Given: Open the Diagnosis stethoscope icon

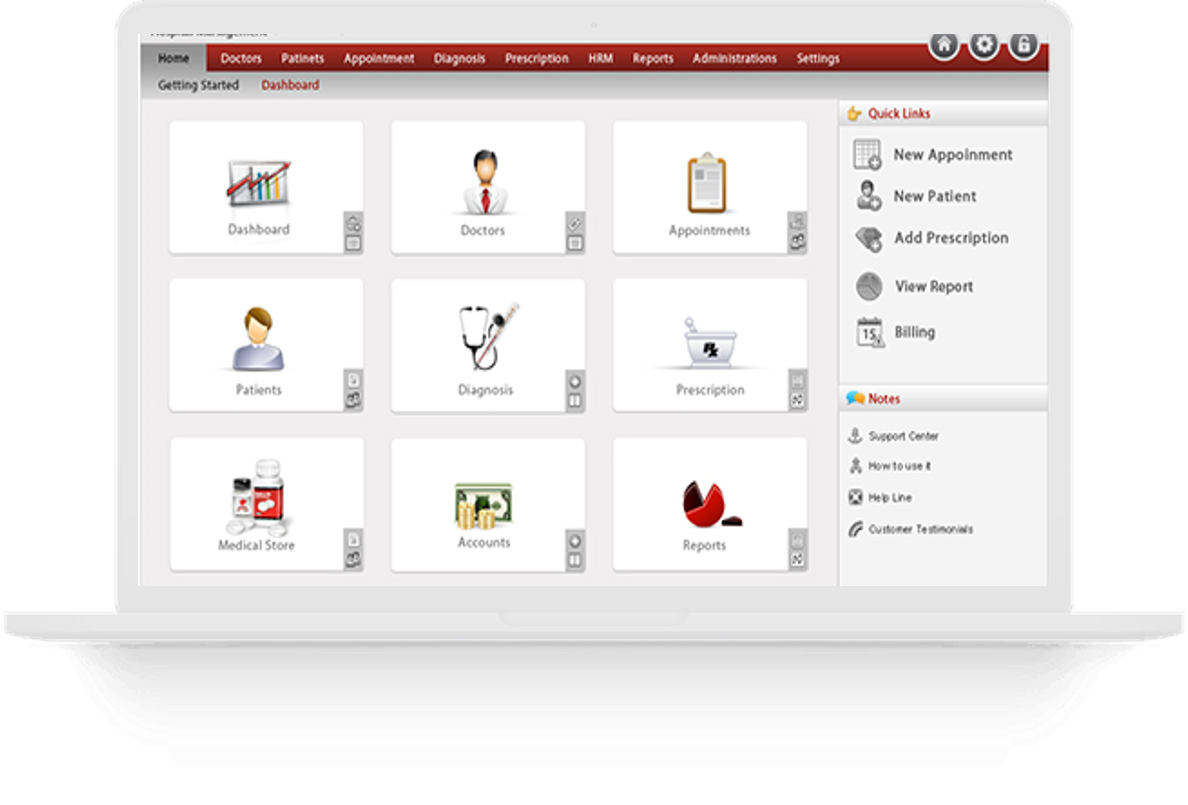Looking at the screenshot, I should (x=487, y=338).
